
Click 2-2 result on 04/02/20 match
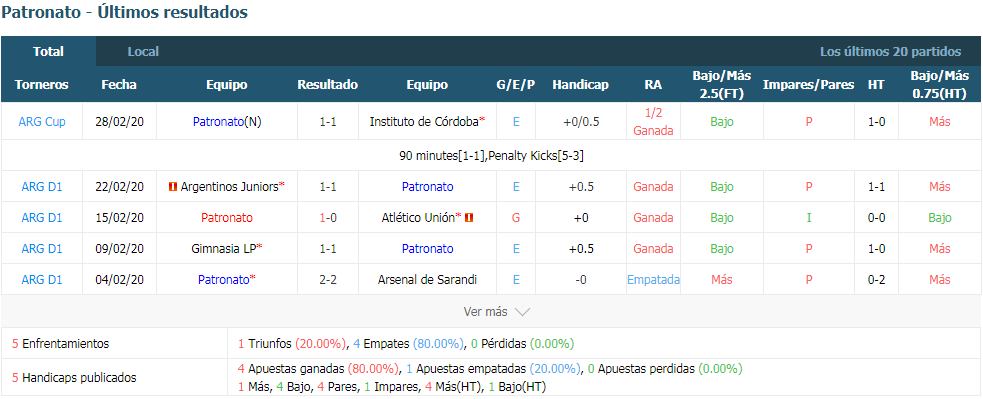[x=327, y=280]
